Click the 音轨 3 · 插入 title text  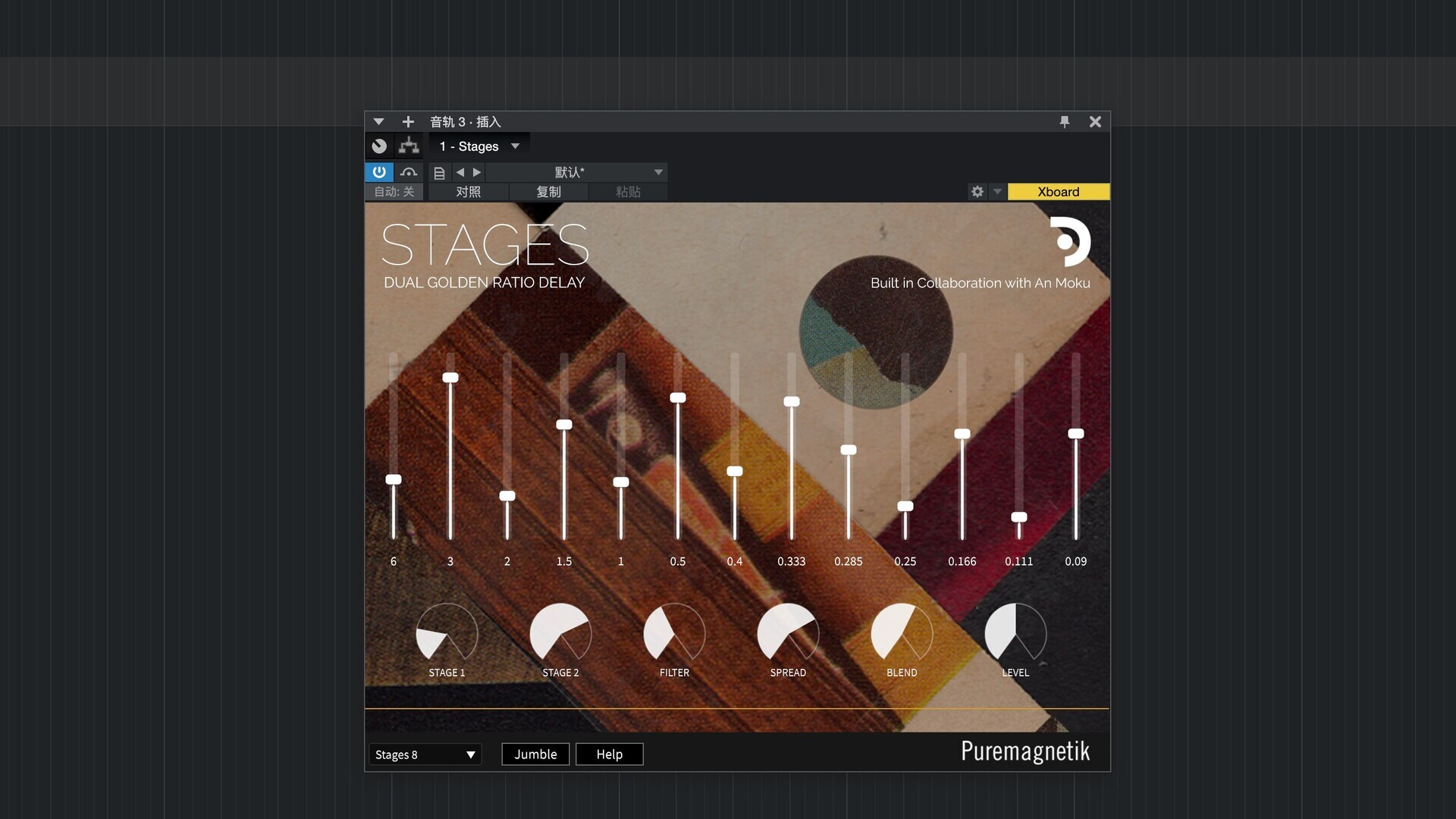coord(466,122)
